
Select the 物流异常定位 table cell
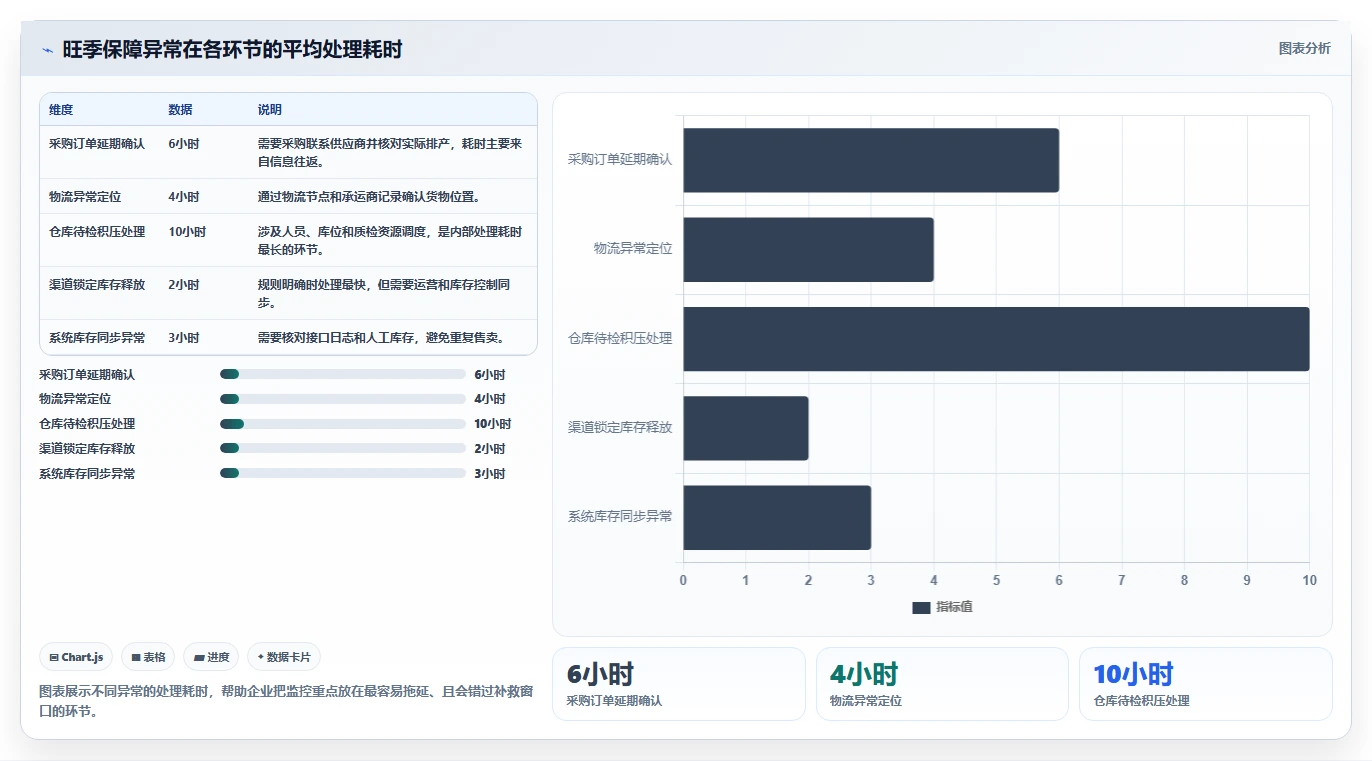(x=85, y=197)
